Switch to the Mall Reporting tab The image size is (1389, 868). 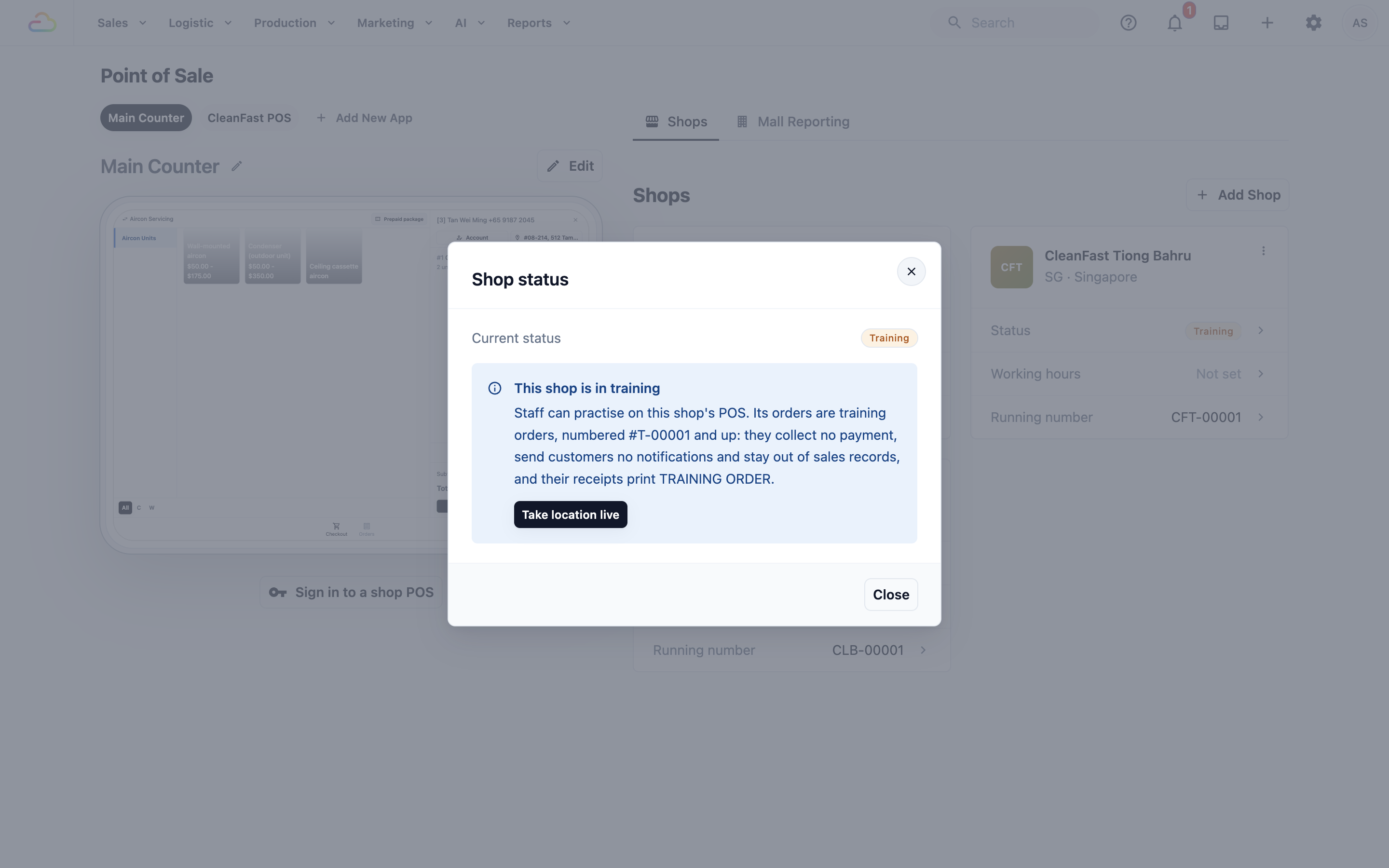tap(793, 122)
